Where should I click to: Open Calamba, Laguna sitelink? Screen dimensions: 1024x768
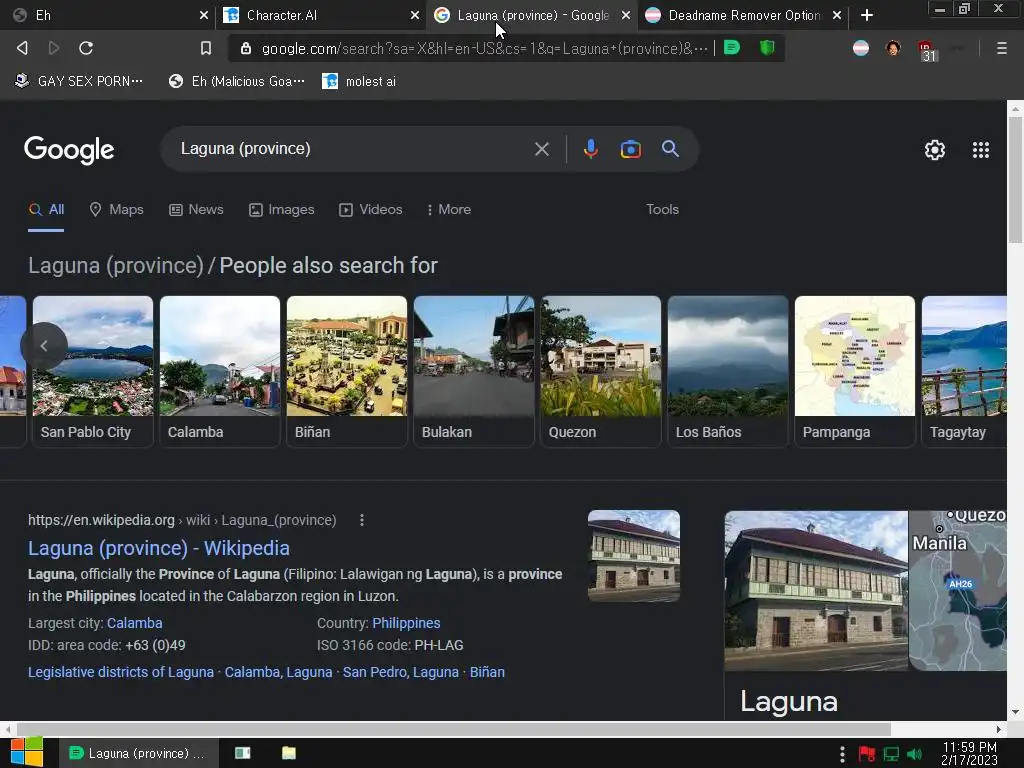pyautogui.click(x=278, y=672)
